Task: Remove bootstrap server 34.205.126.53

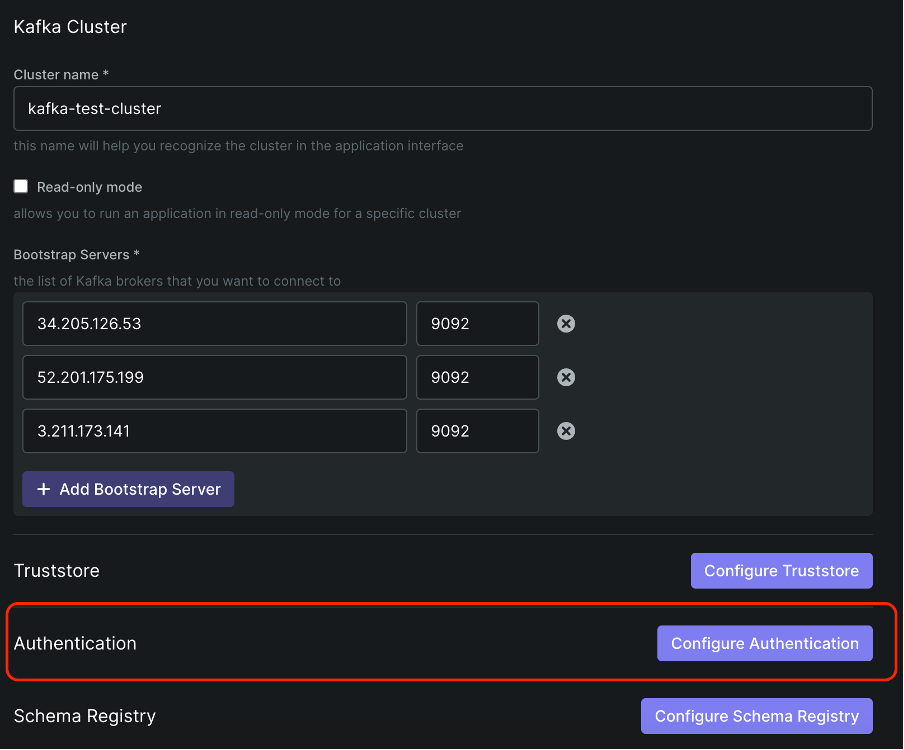Action: [566, 323]
